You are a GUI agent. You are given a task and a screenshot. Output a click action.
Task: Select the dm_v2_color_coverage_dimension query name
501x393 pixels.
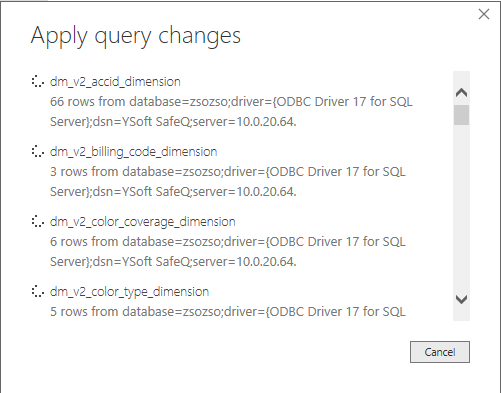143,222
